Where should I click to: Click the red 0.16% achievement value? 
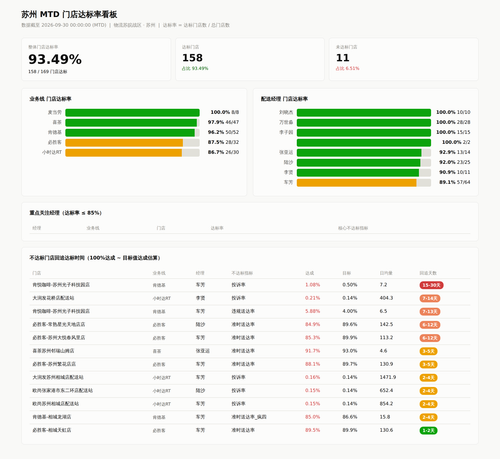[x=312, y=377]
